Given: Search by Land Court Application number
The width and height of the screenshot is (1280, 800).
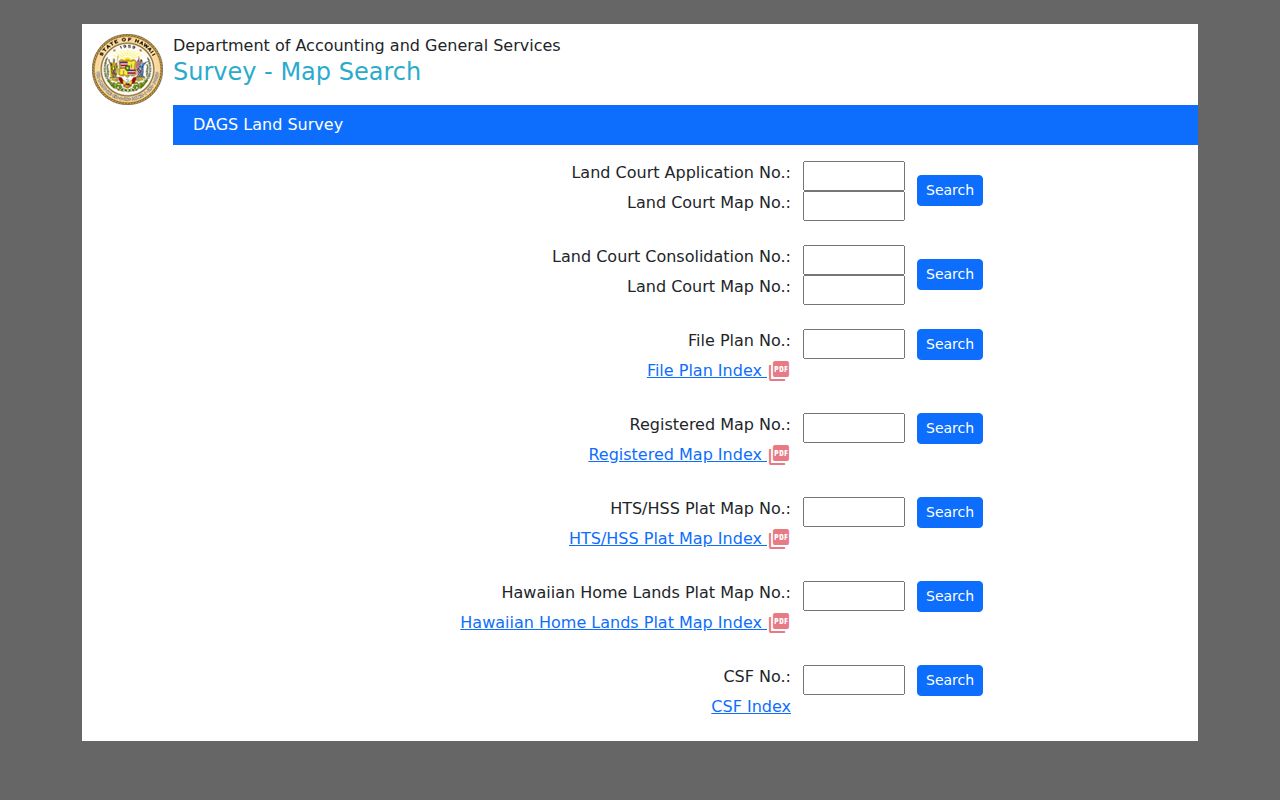Looking at the screenshot, I should coord(950,190).
